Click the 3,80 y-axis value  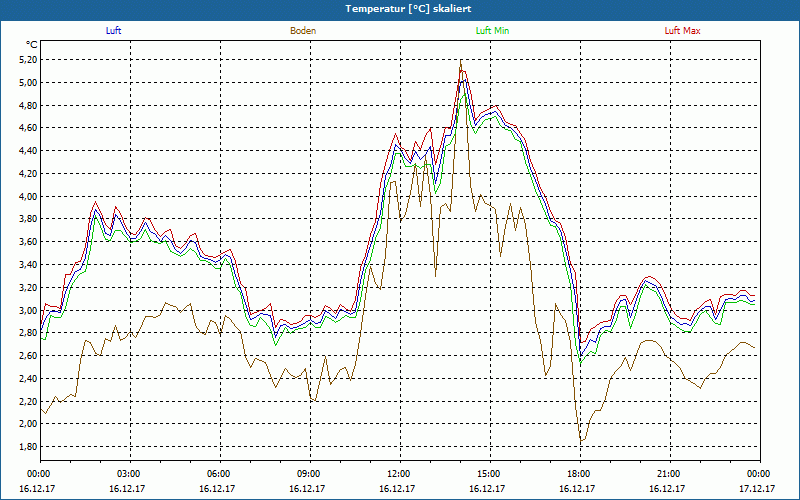point(29,219)
